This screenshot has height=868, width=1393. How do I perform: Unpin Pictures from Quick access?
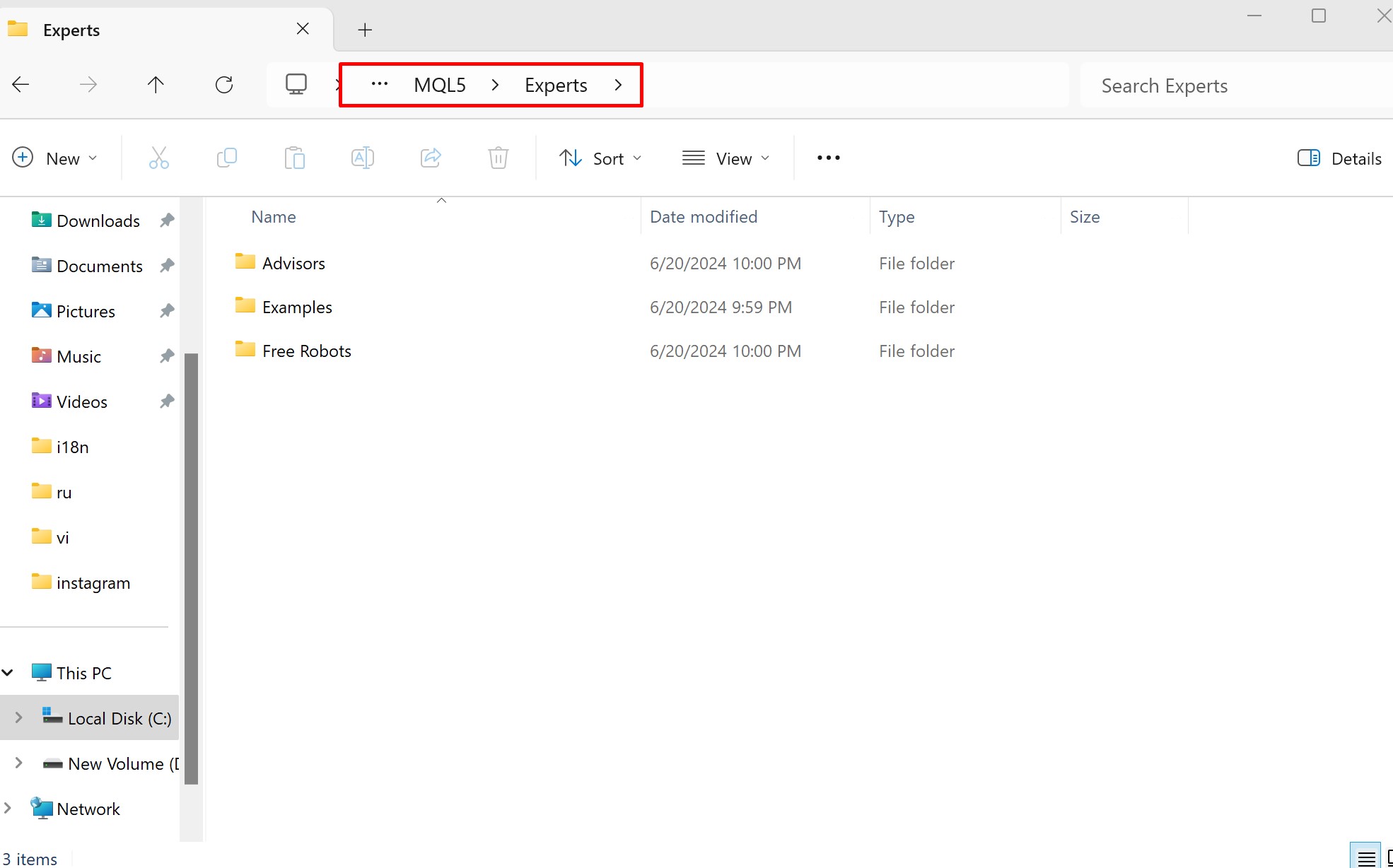click(x=166, y=310)
